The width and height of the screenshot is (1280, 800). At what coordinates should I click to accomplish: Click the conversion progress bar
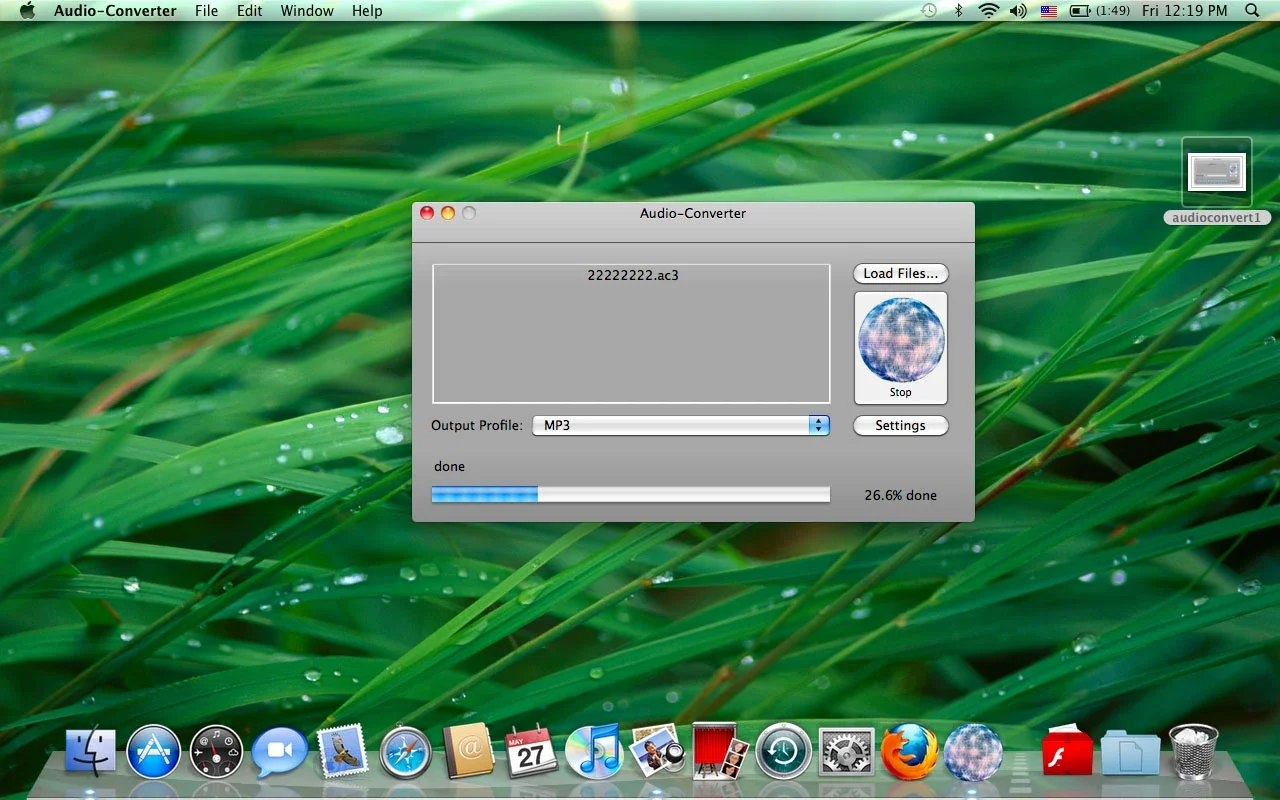tap(631, 494)
